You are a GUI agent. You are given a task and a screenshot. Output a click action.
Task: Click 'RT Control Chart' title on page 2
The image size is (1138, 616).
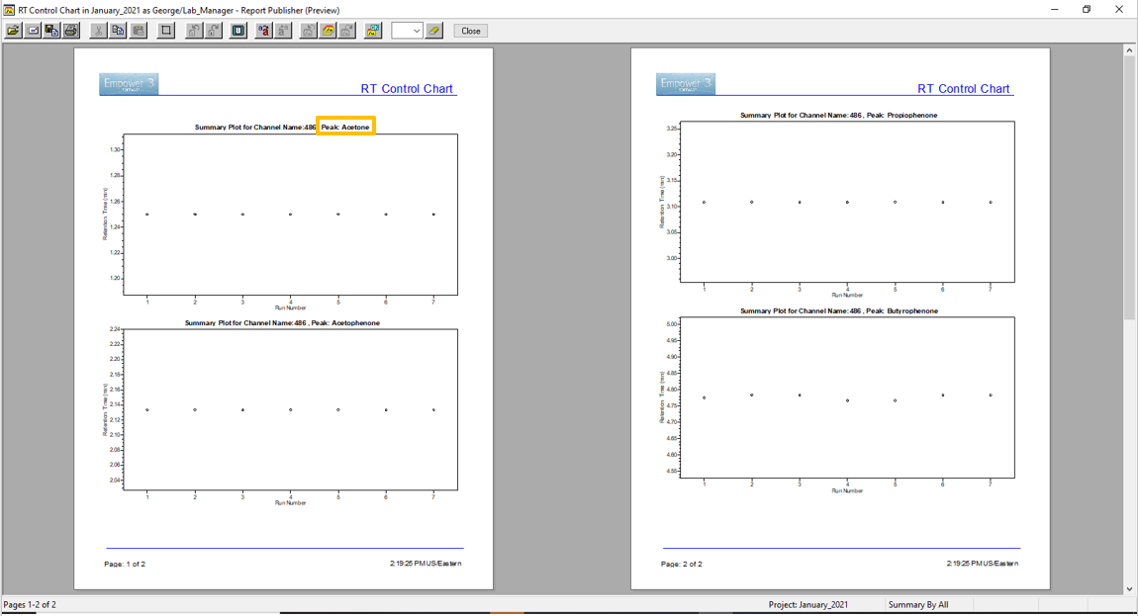(x=963, y=89)
